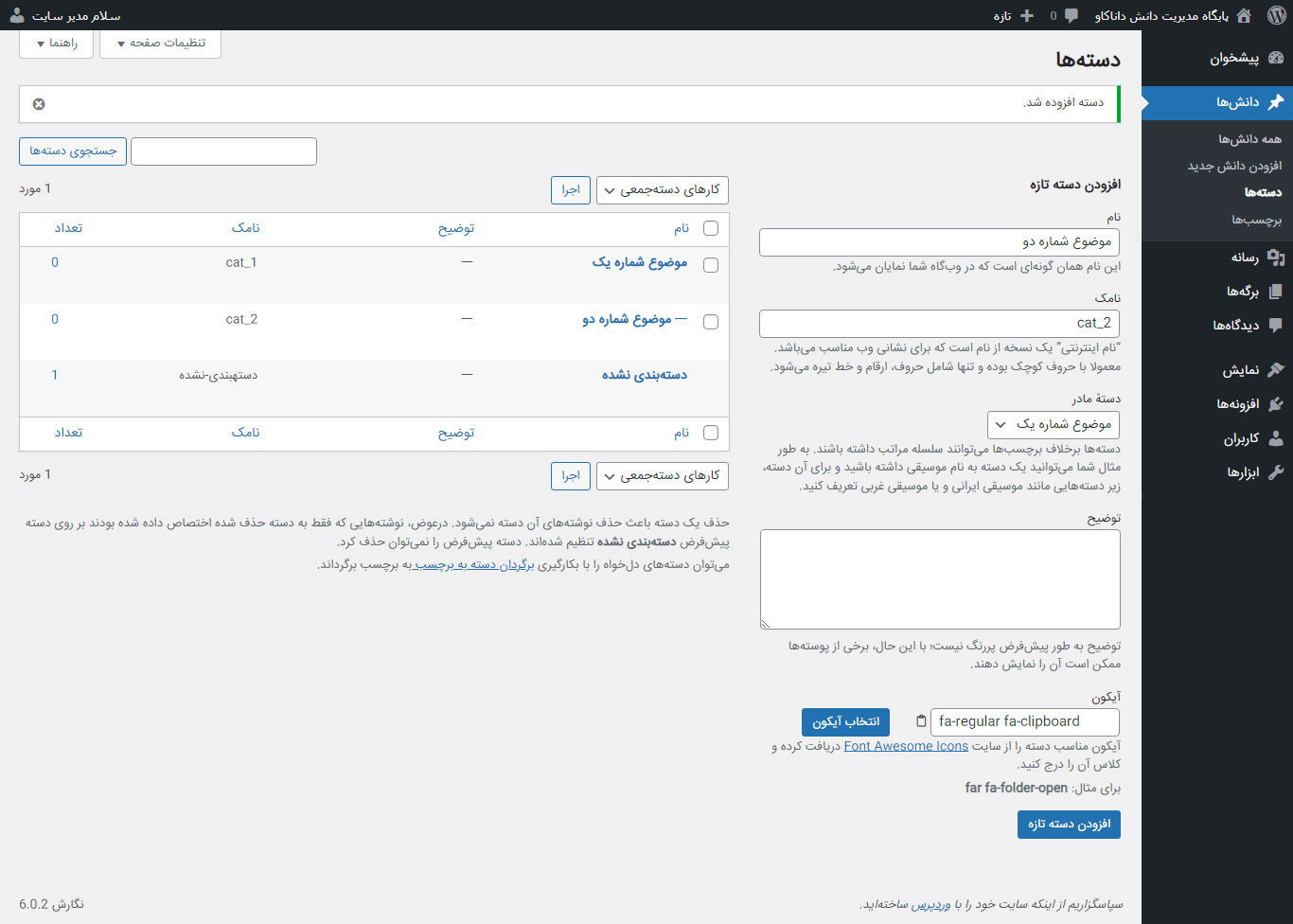Open دستهٔ مادر parent category dropdown
The image size is (1293, 924).
tap(1054, 424)
